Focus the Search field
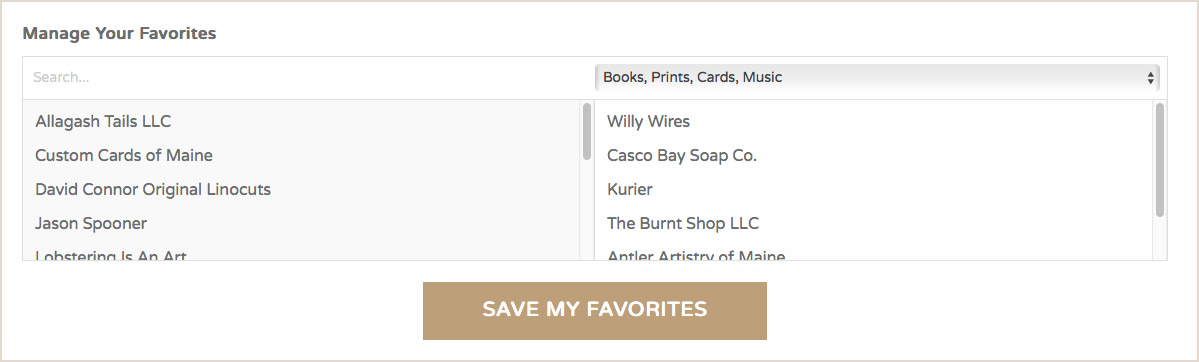Viewport: 1199px width, 362px height. [x=306, y=77]
